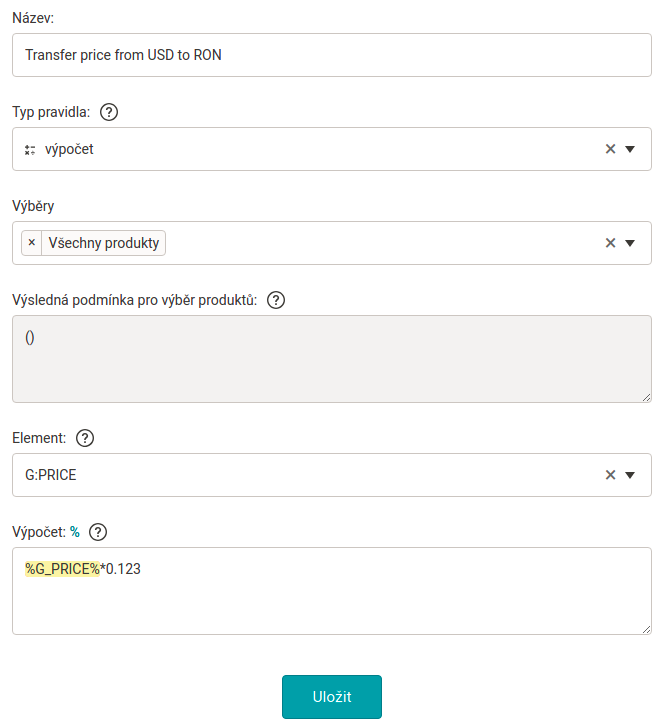The image size is (666, 726).
Task: Click into the Název text field
Action: tap(332, 55)
